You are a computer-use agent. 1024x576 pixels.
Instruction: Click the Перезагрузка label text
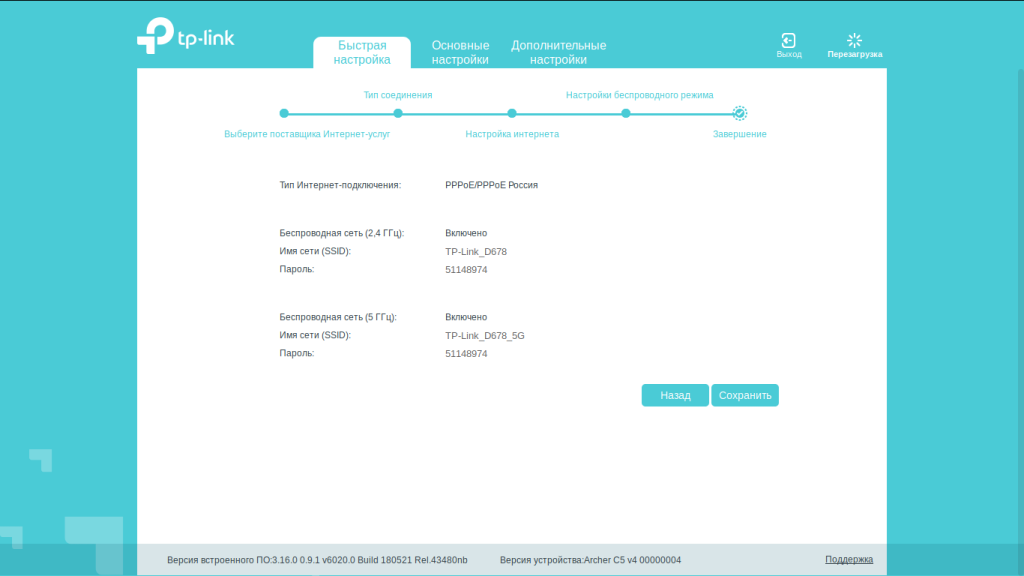pyautogui.click(x=854, y=54)
